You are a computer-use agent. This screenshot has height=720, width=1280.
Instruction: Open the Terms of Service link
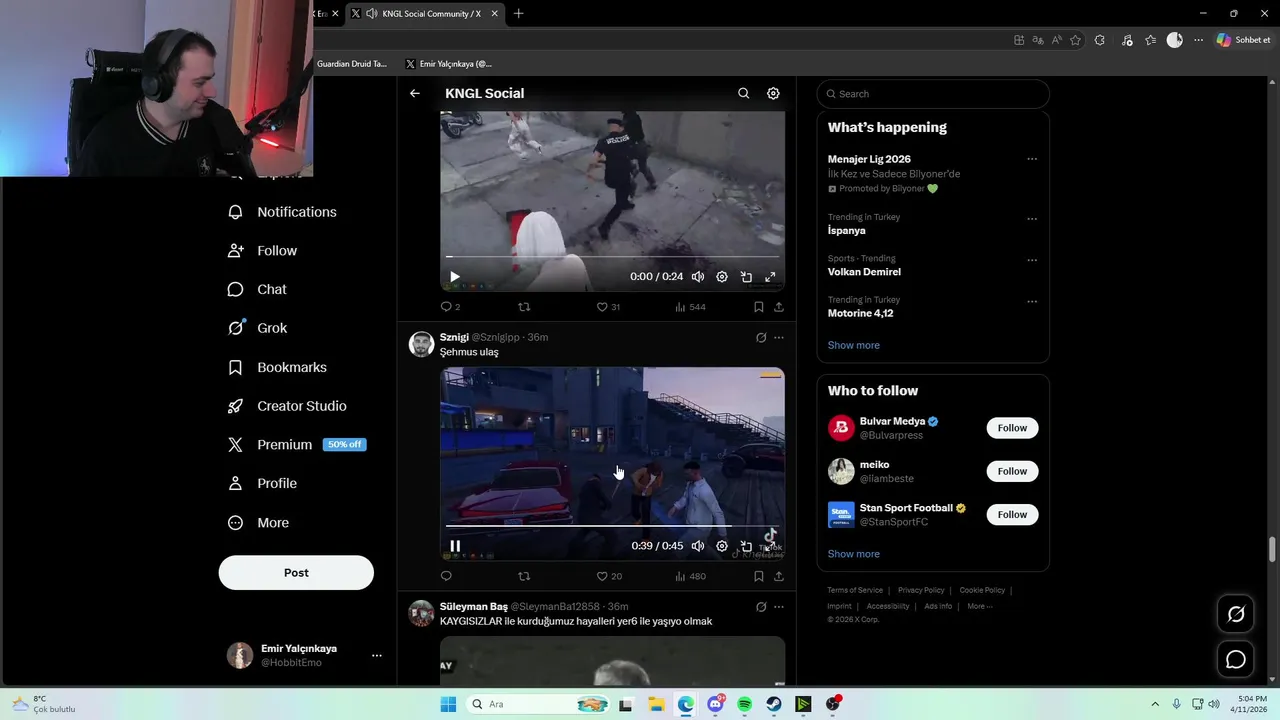coord(855,590)
